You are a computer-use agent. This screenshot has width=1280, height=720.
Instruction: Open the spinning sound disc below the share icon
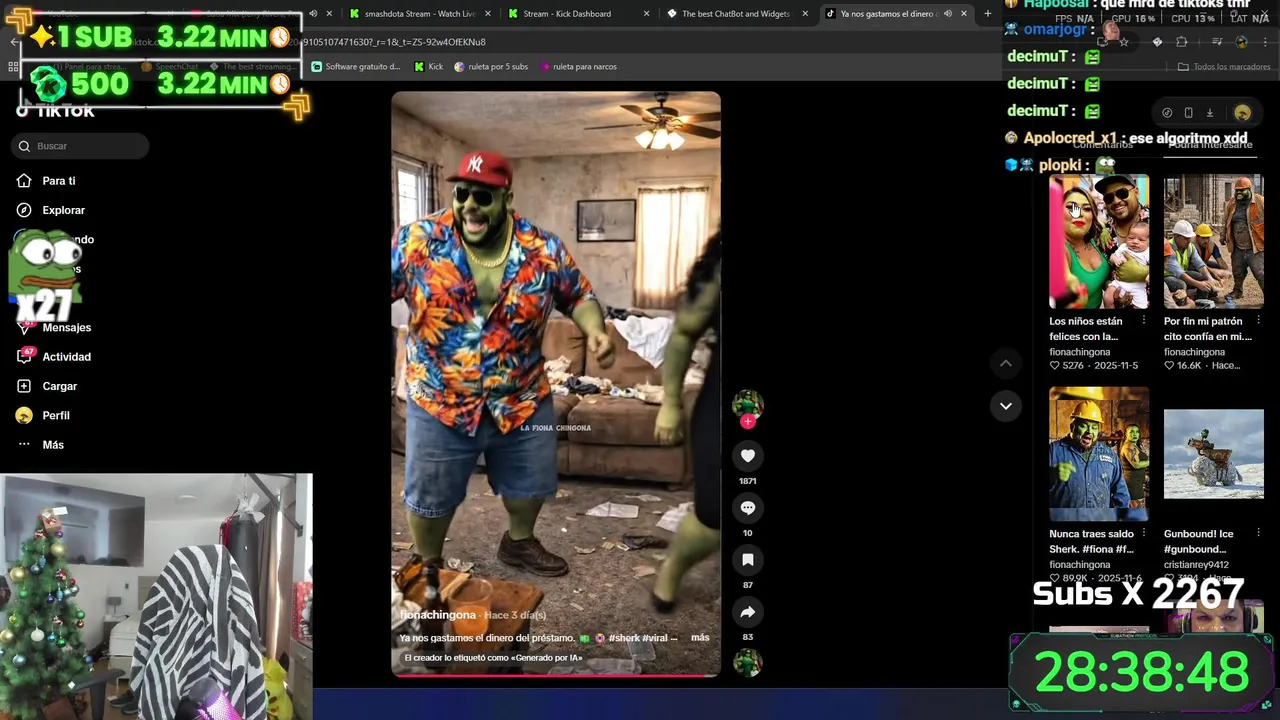point(747,662)
